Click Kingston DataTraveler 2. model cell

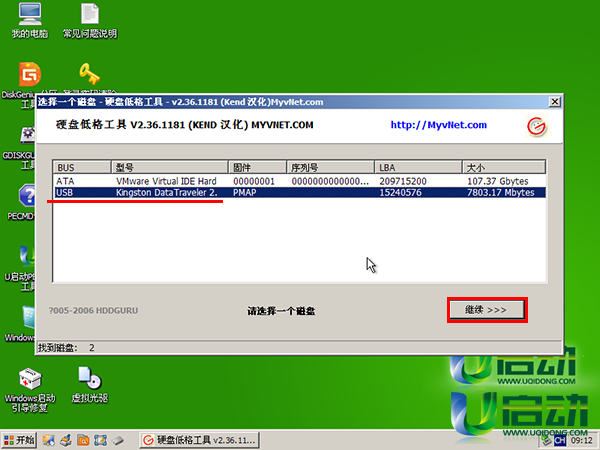[166, 192]
